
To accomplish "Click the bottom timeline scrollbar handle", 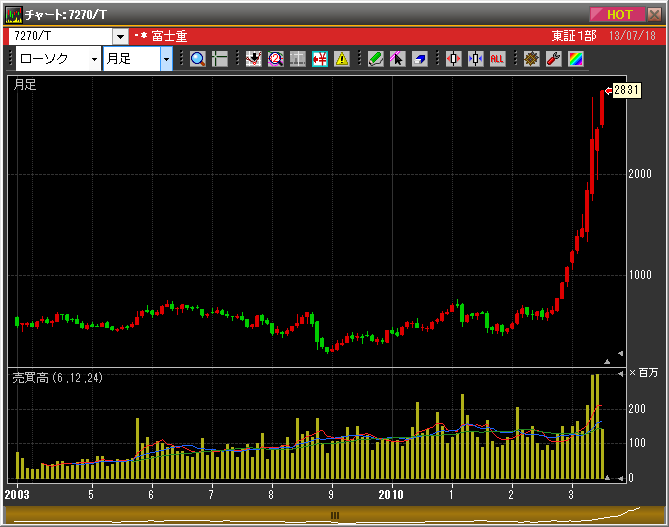I will click(335, 515).
